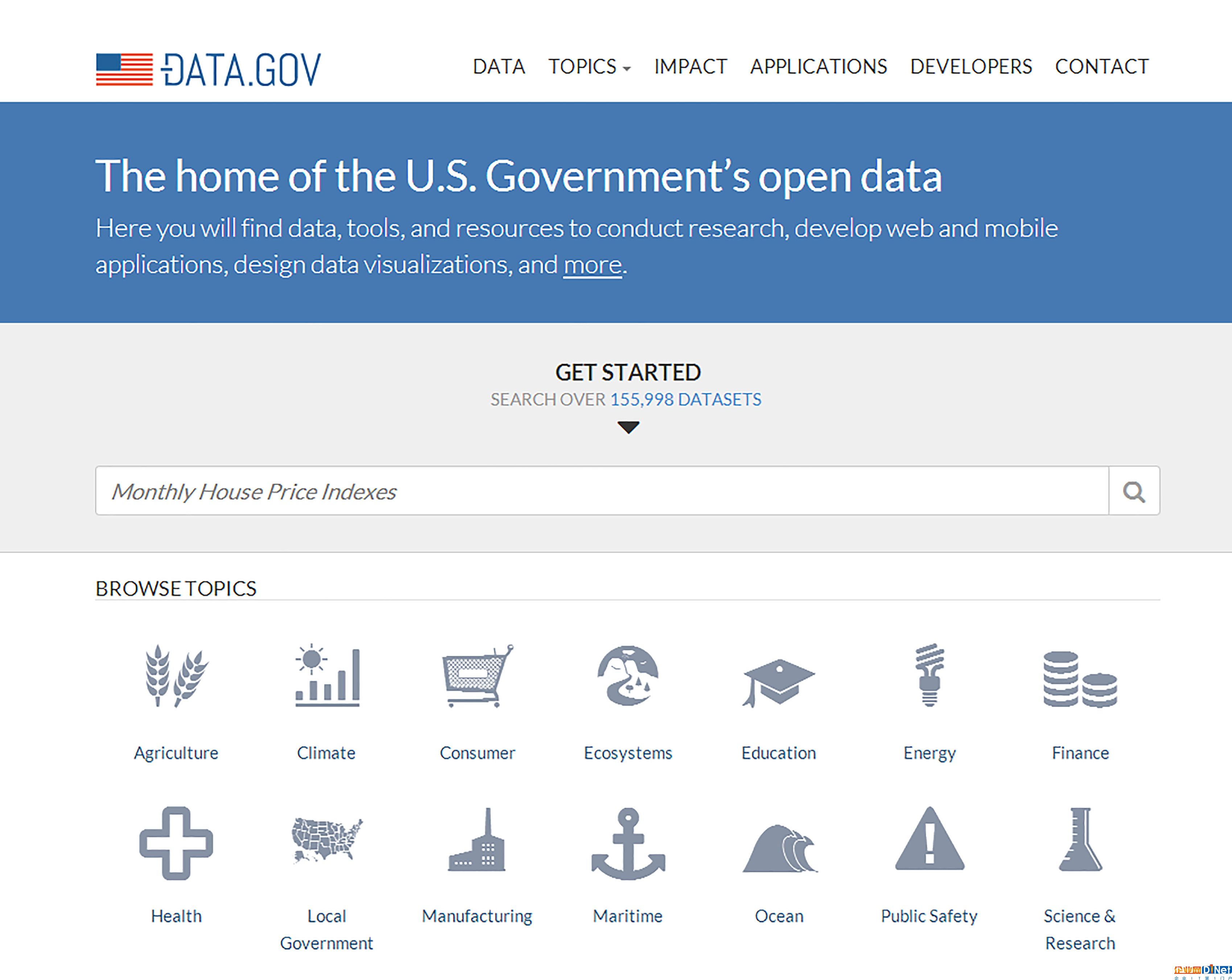Click the Health text link
This screenshot has width=1232, height=980.
[x=176, y=916]
